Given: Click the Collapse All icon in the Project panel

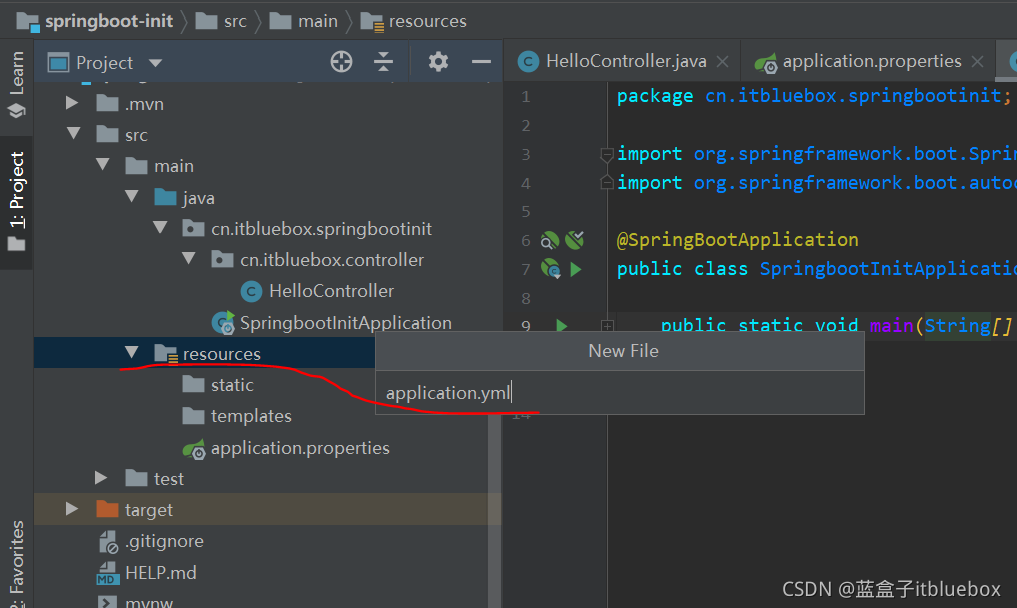Looking at the screenshot, I should (x=383, y=62).
